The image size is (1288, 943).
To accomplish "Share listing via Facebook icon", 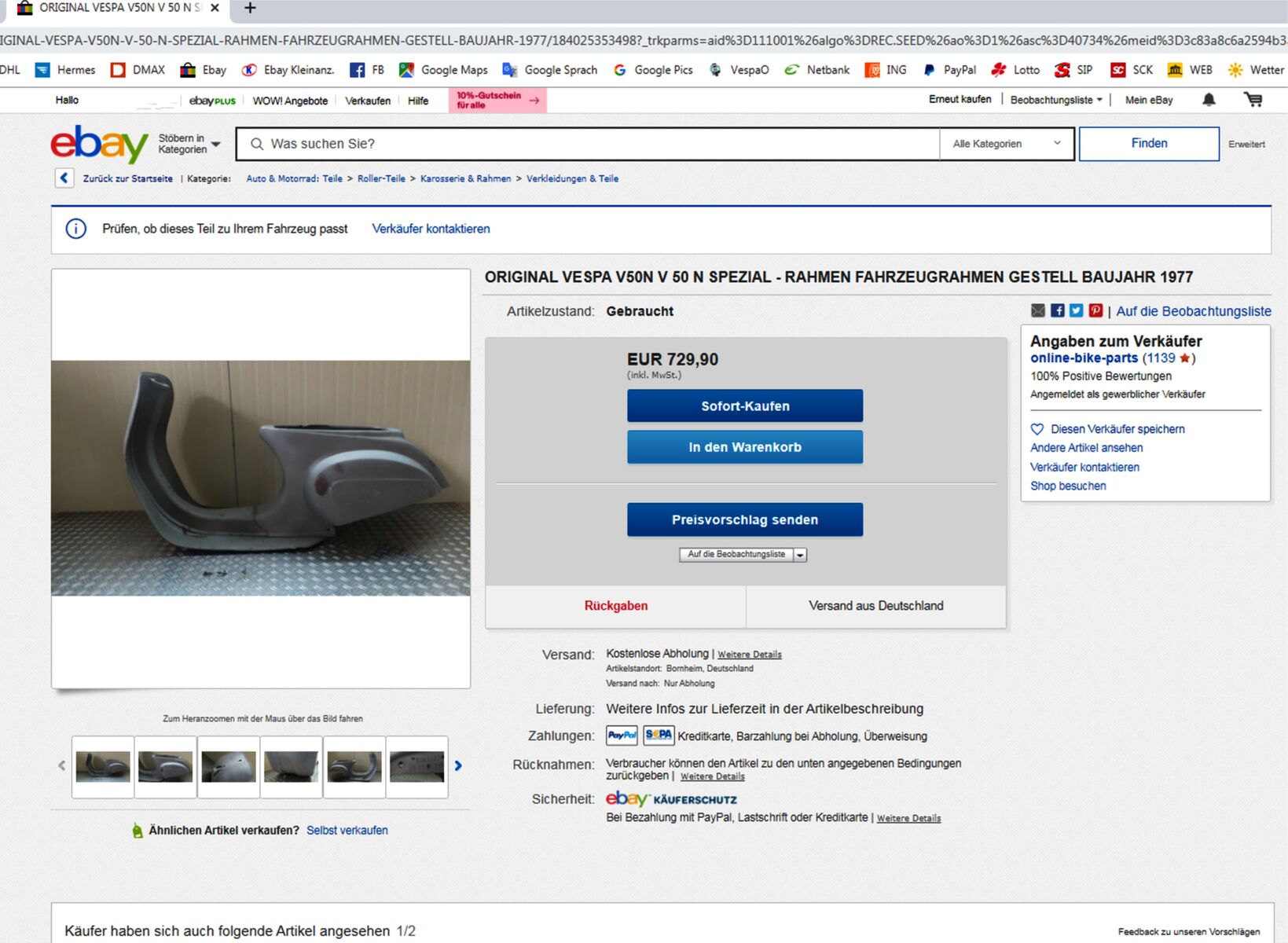I will click(1057, 311).
